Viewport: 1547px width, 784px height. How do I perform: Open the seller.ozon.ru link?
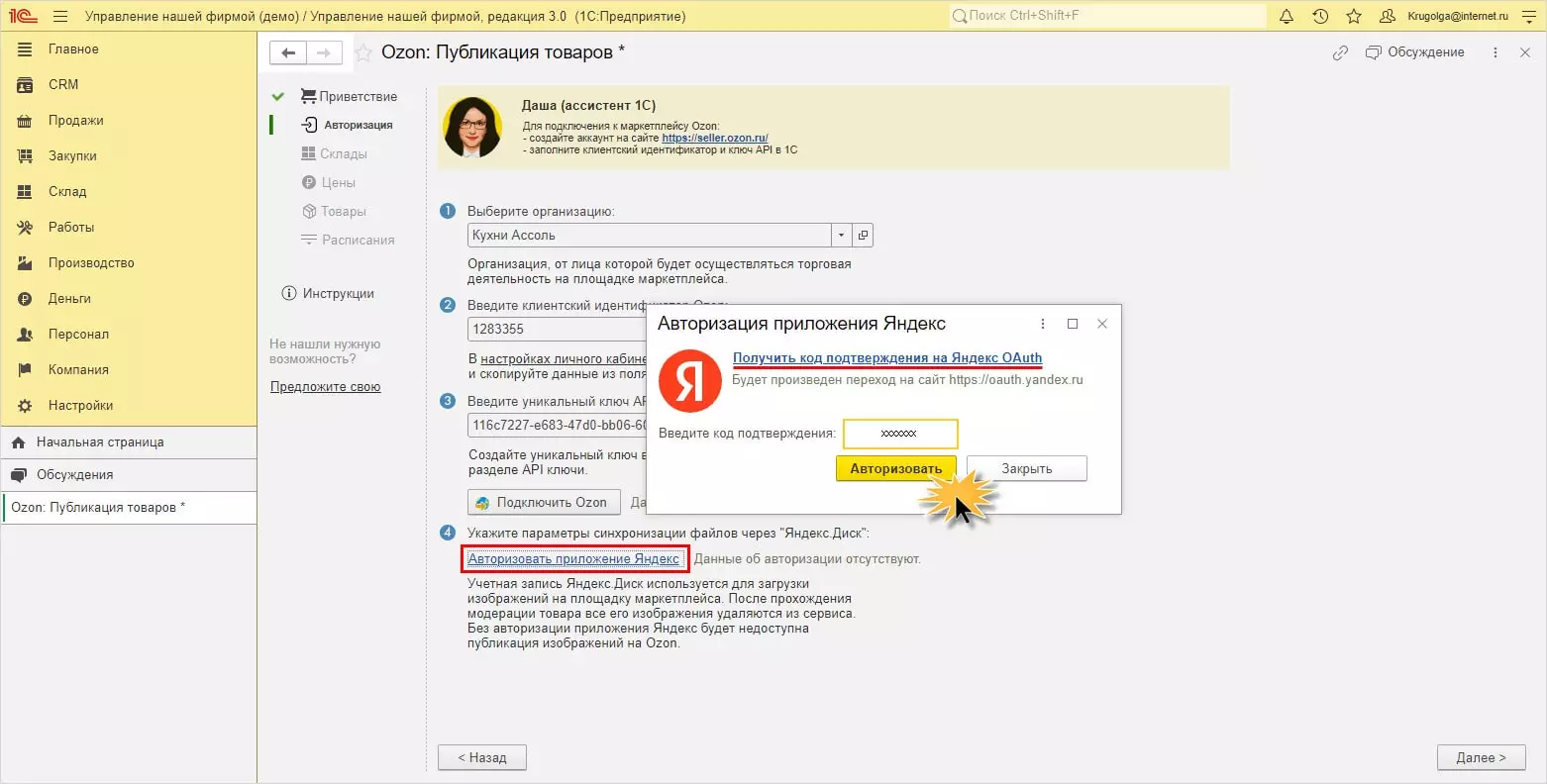pos(715,139)
